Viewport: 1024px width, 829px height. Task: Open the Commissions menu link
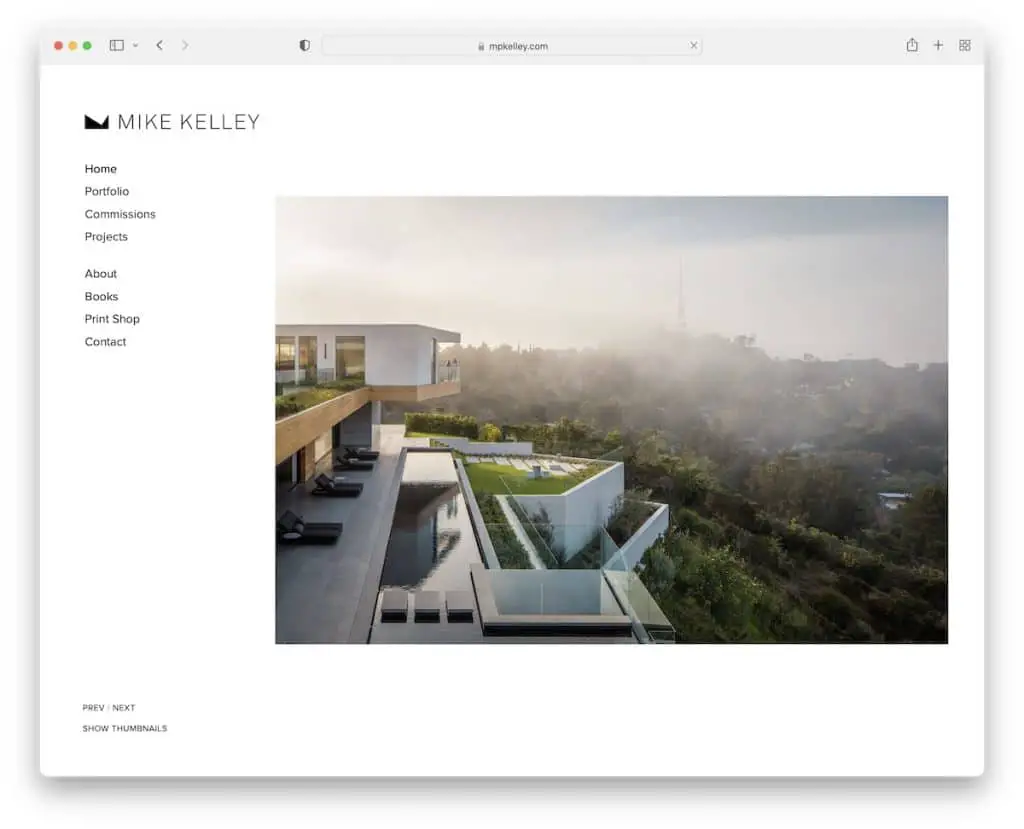coord(120,214)
